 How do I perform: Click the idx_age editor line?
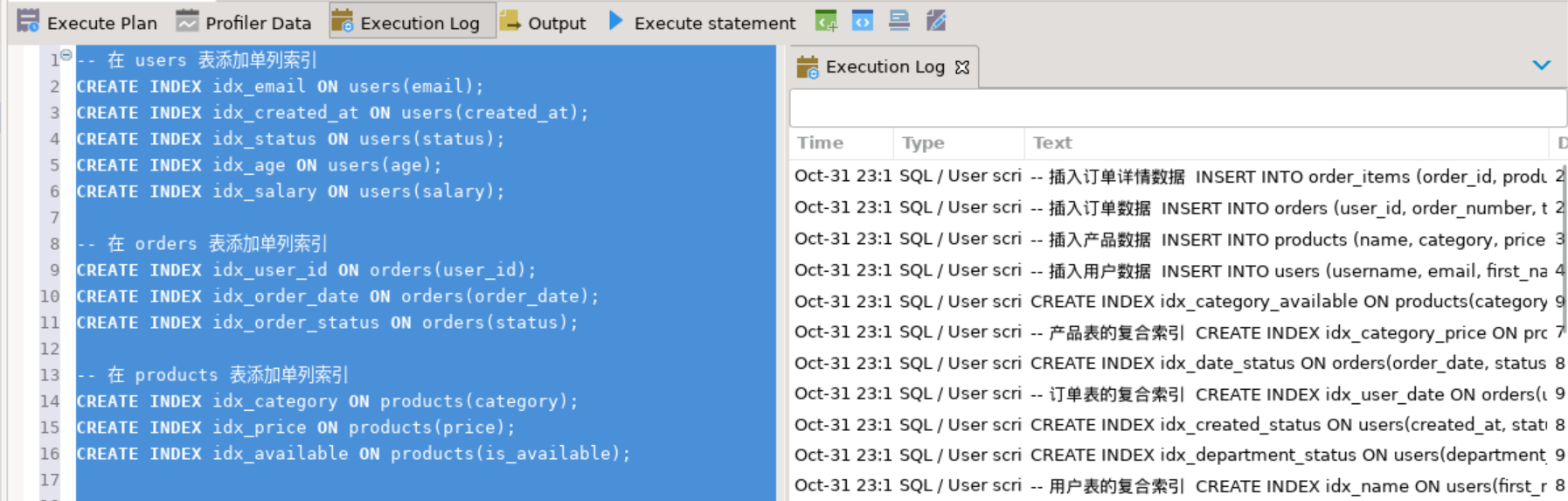tap(259, 165)
